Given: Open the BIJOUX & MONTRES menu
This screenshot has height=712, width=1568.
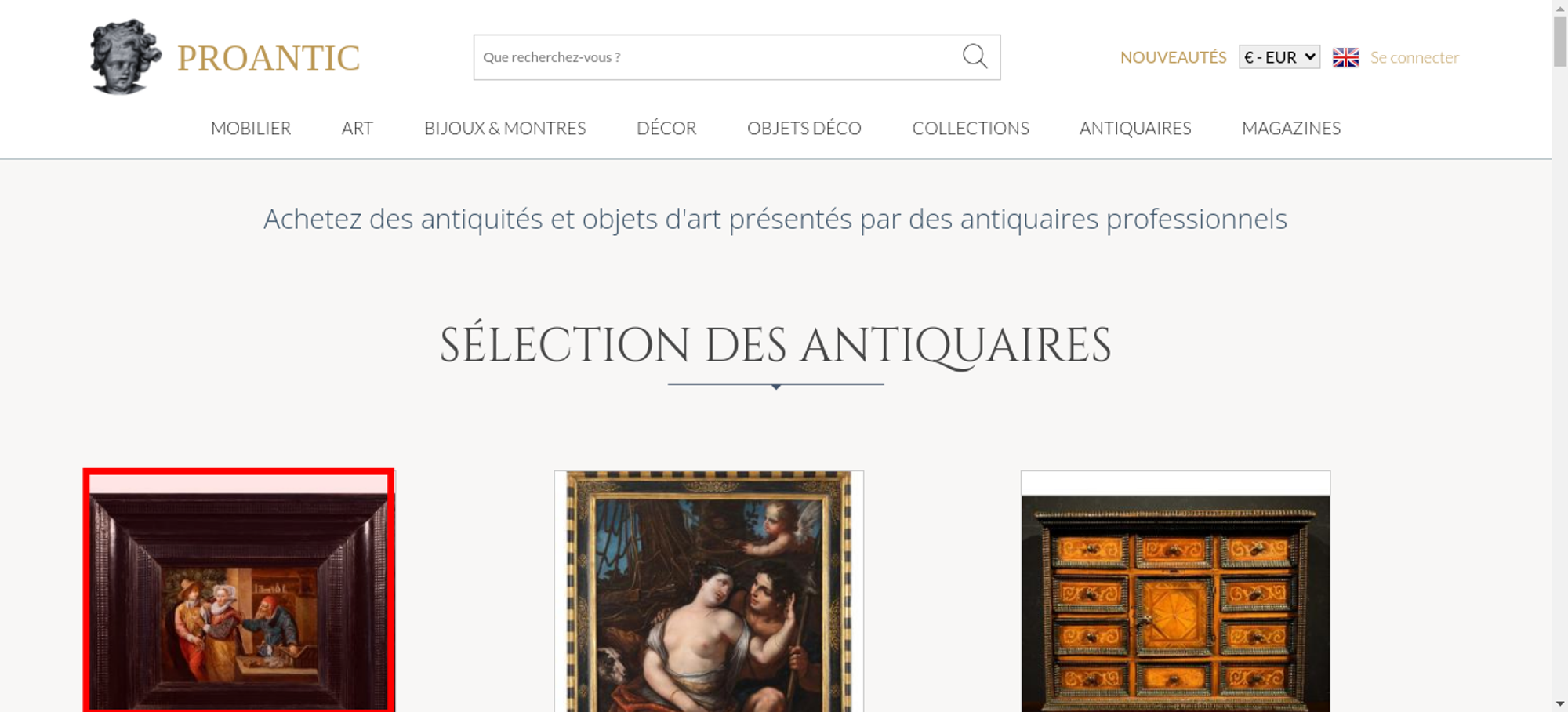Looking at the screenshot, I should (505, 128).
